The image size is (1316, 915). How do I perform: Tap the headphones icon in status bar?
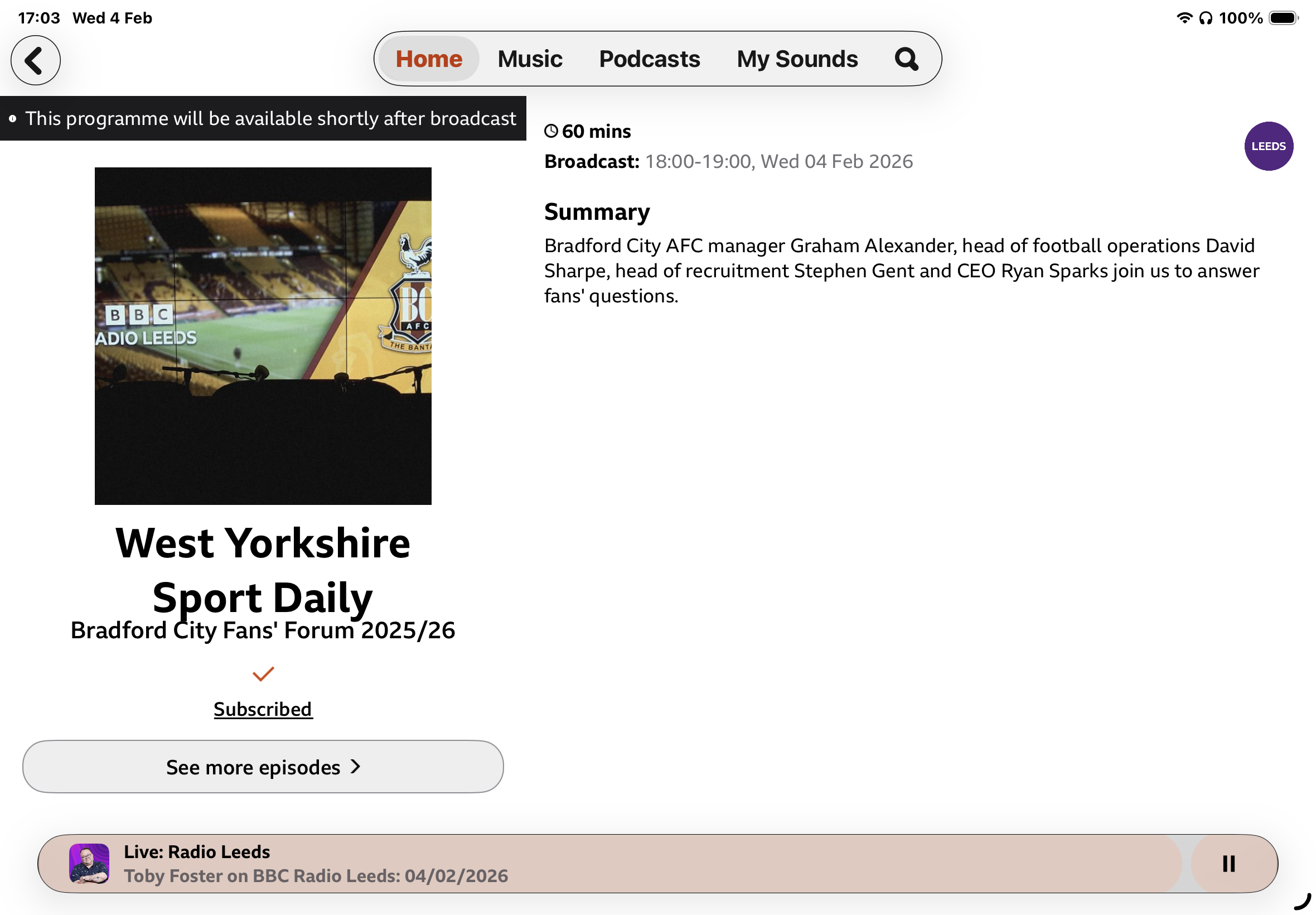pyautogui.click(x=1206, y=18)
